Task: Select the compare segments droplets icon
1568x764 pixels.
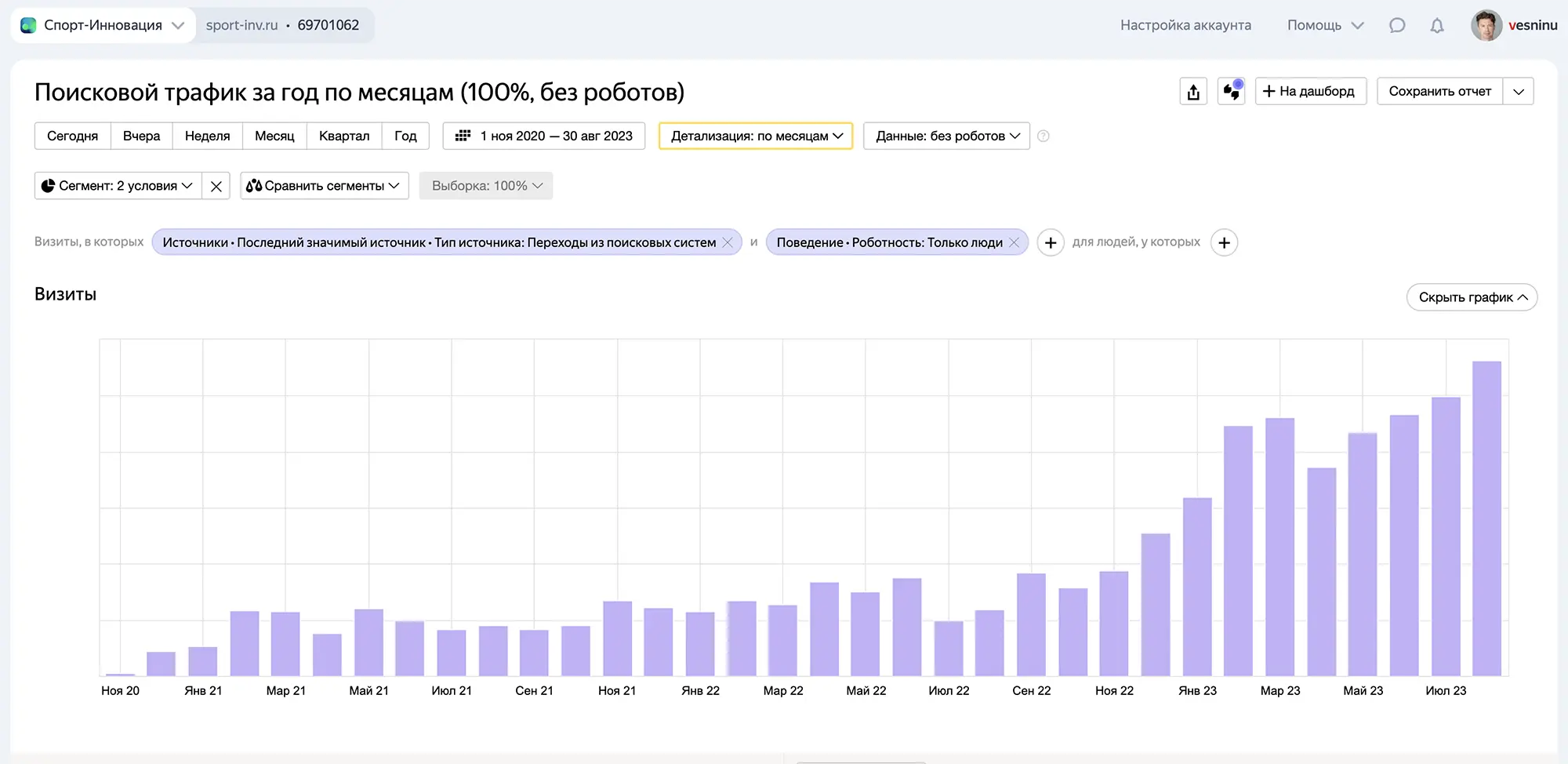Action: click(254, 185)
